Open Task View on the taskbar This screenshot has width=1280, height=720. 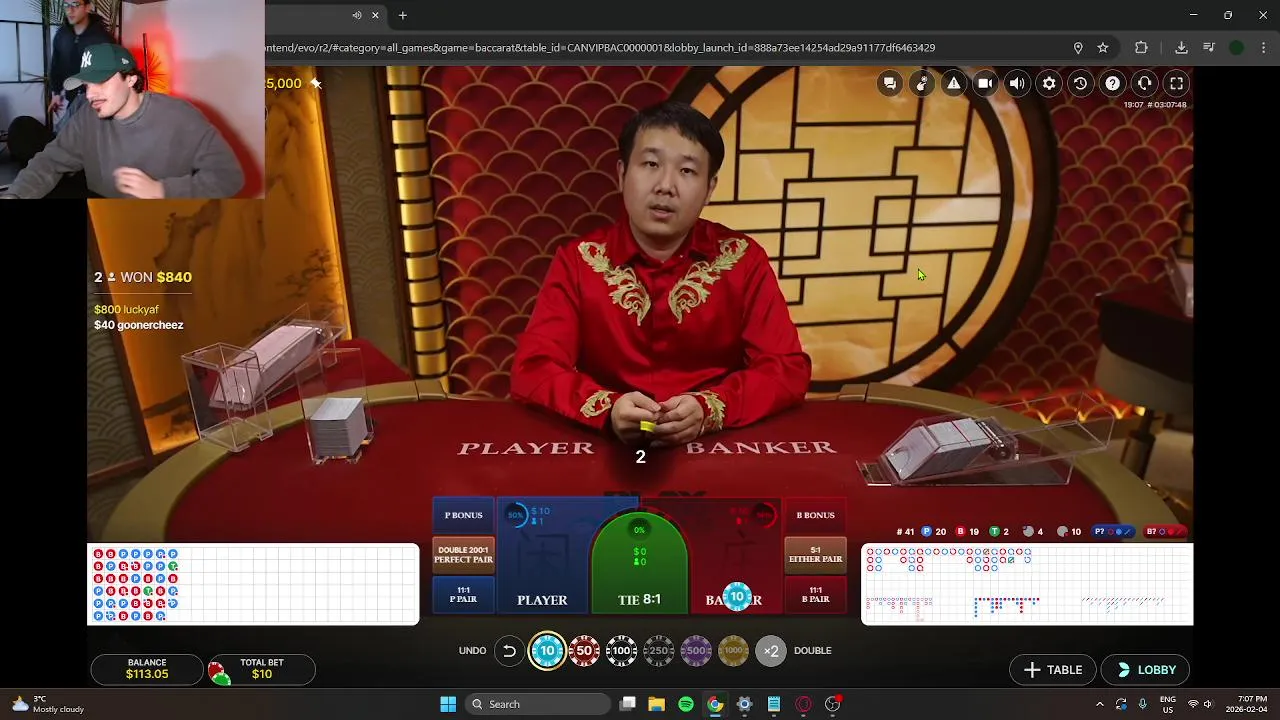click(x=627, y=704)
